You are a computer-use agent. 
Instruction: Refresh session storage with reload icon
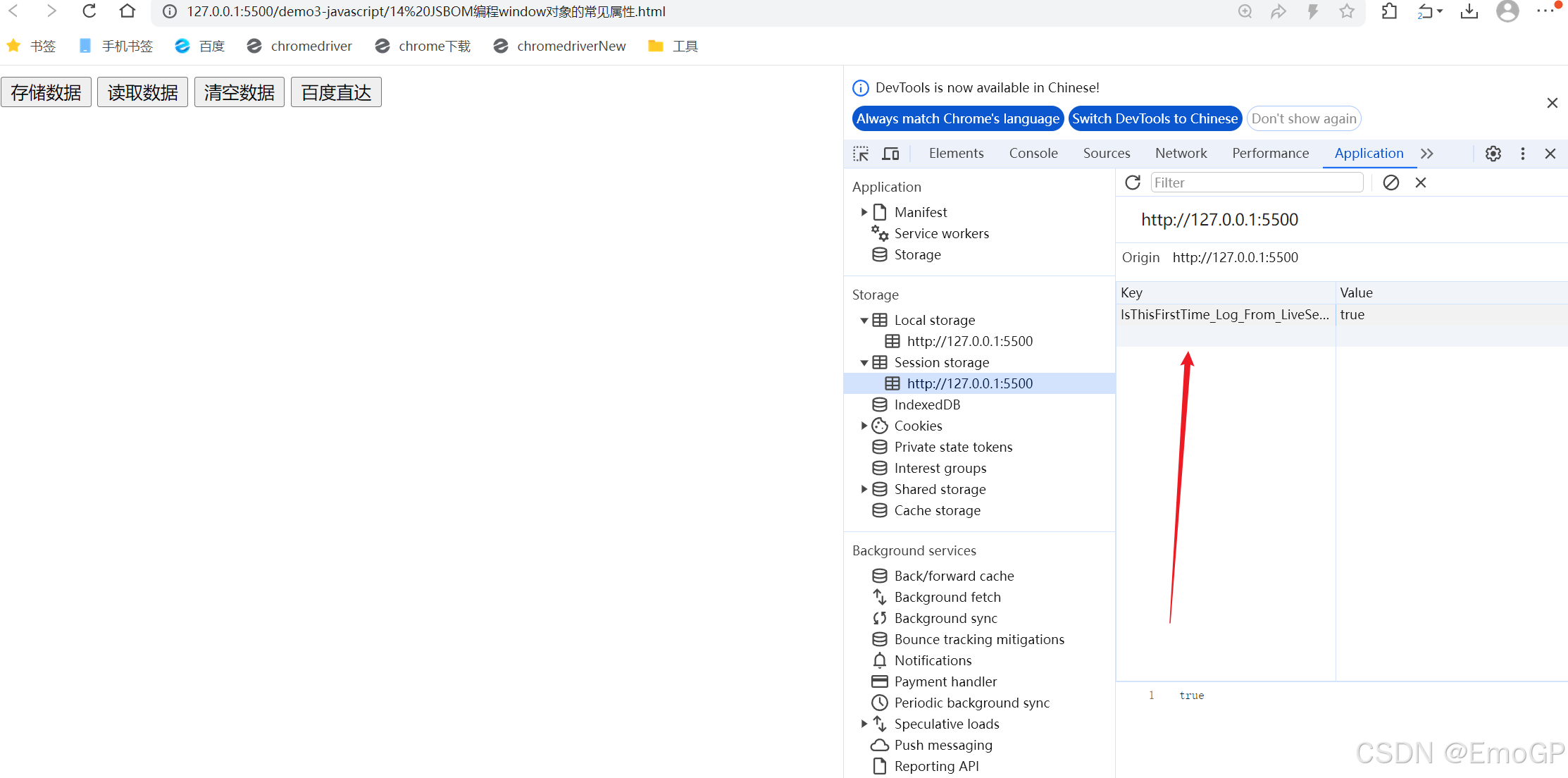tap(1133, 183)
